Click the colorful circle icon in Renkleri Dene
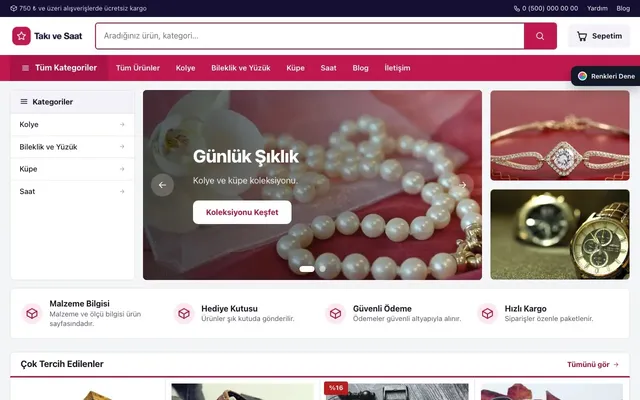The width and height of the screenshot is (640, 400). [582, 76]
